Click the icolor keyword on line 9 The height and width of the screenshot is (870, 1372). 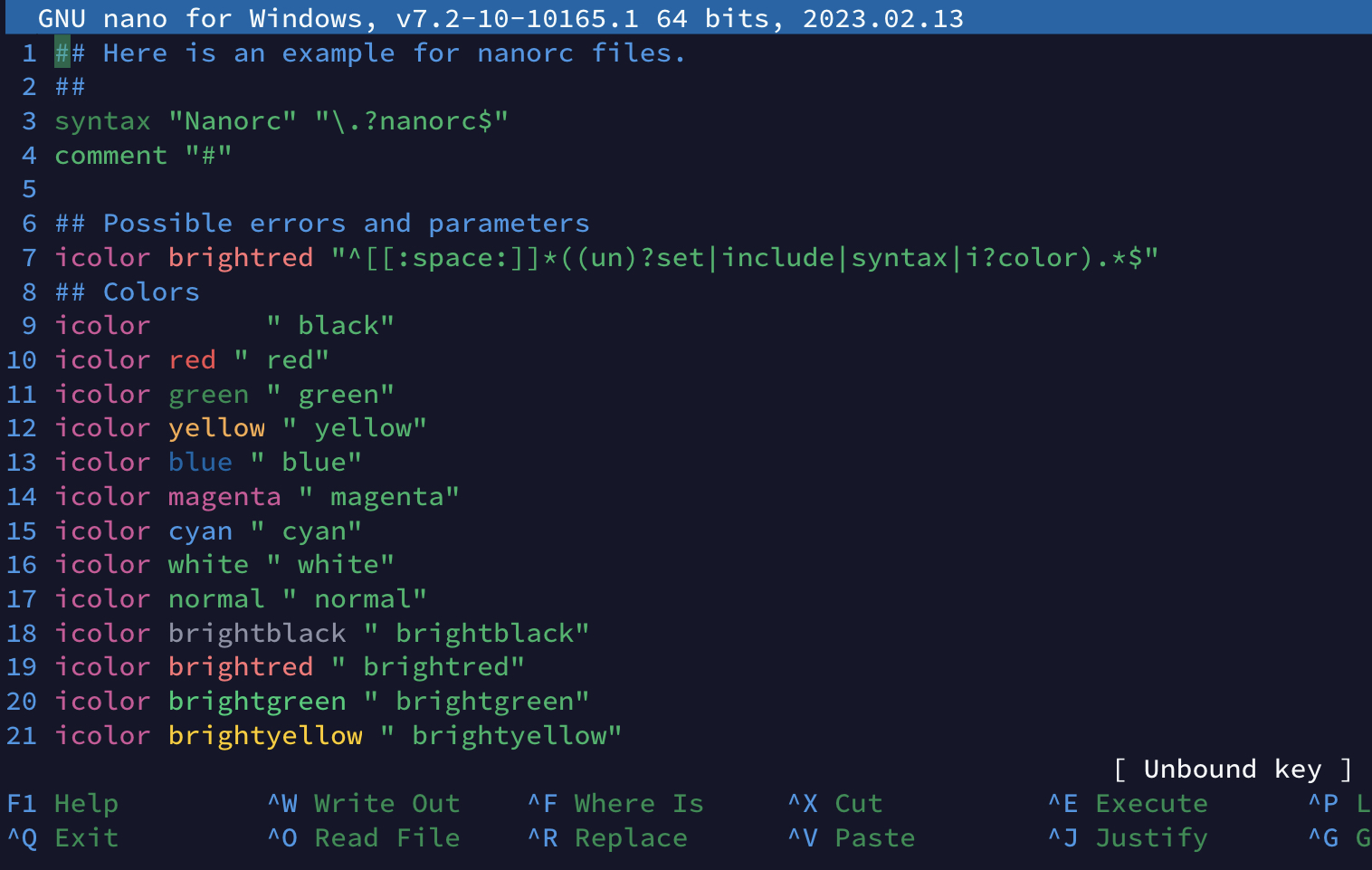101,325
